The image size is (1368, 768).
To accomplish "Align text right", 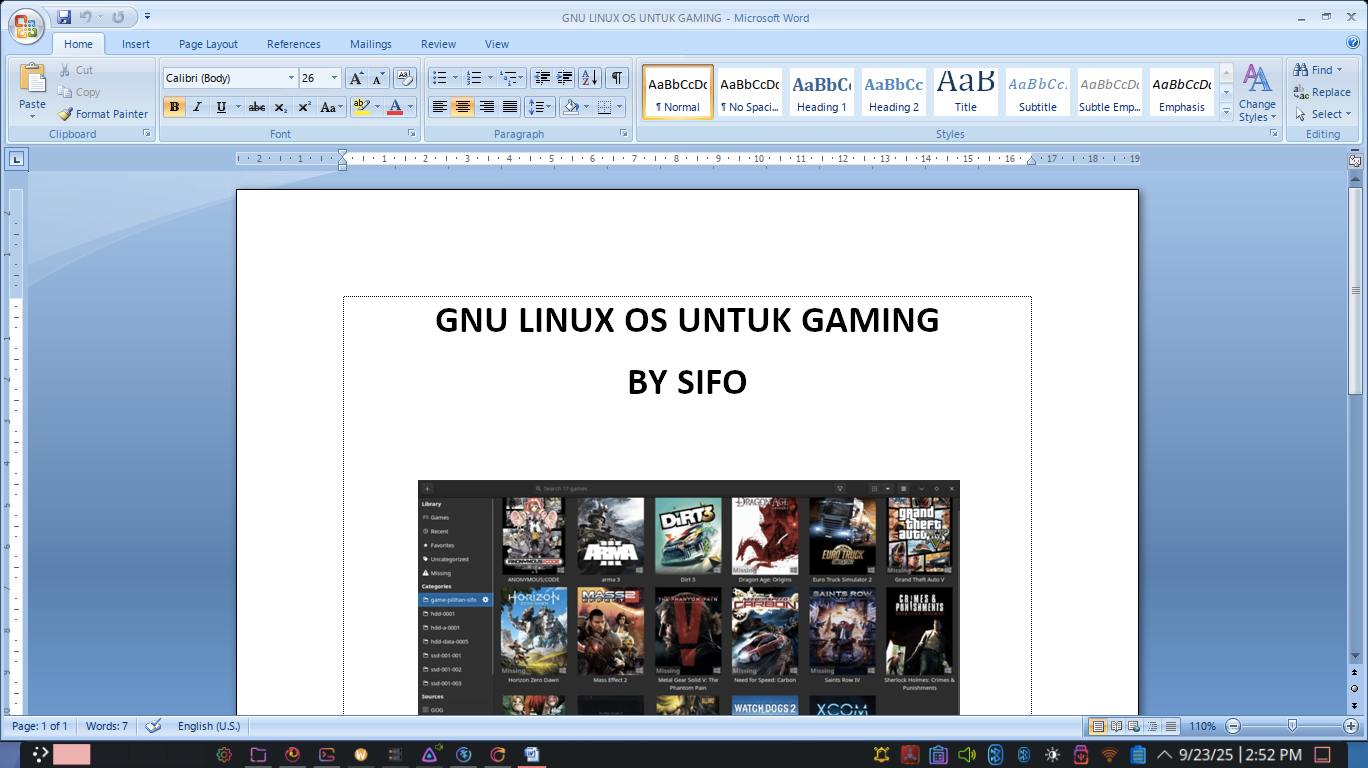I will tap(486, 107).
